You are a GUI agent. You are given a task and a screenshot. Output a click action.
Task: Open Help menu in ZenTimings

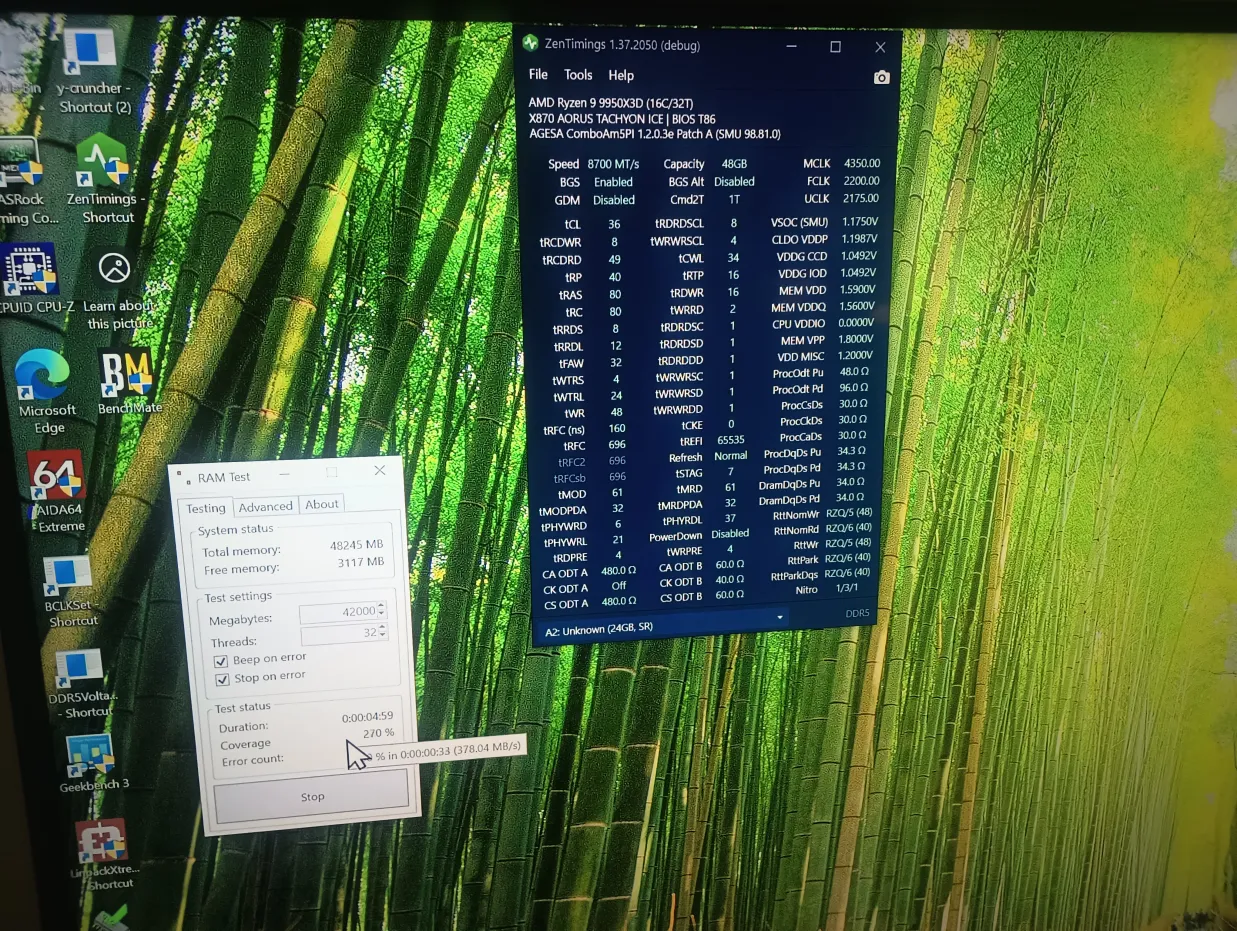click(x=621, y=75)
